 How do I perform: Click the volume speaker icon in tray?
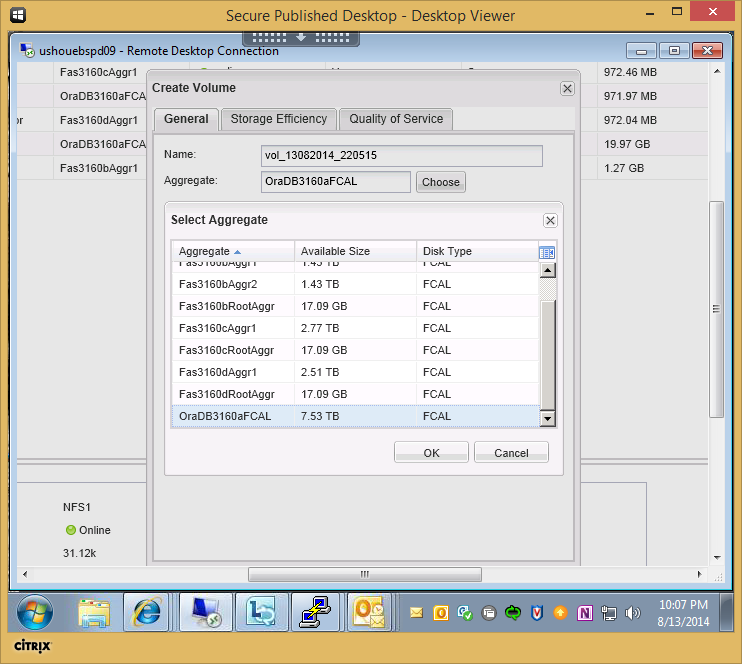click(632, 612)
